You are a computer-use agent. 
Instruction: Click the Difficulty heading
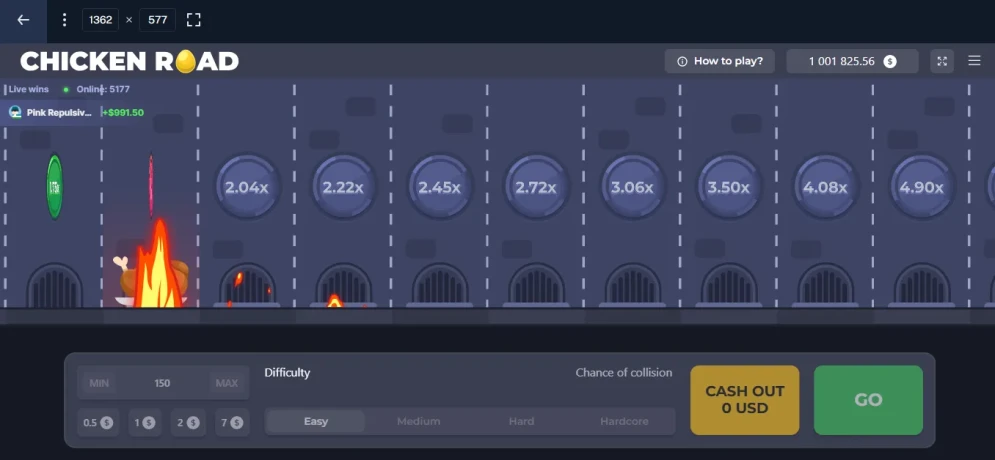click(x=287, y=372)
